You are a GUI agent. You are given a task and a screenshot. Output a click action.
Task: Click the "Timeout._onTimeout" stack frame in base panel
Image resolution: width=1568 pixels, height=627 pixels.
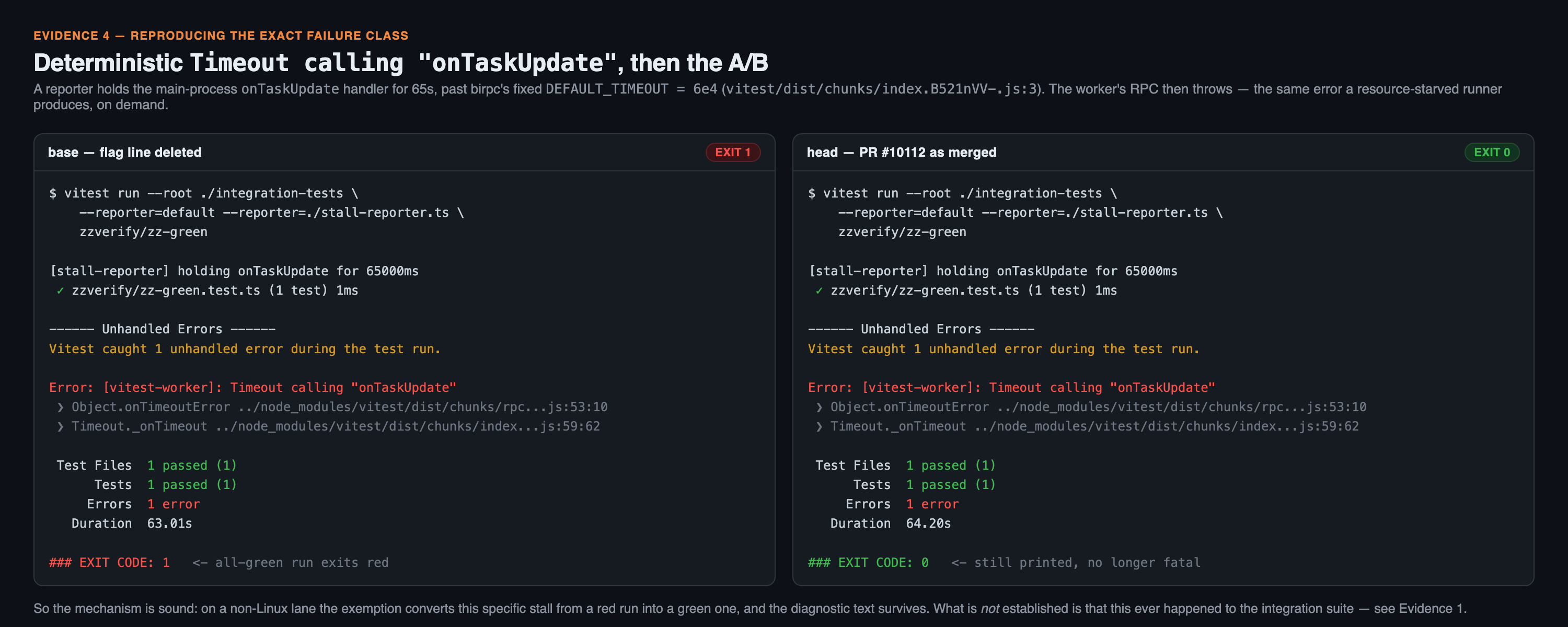336,426
